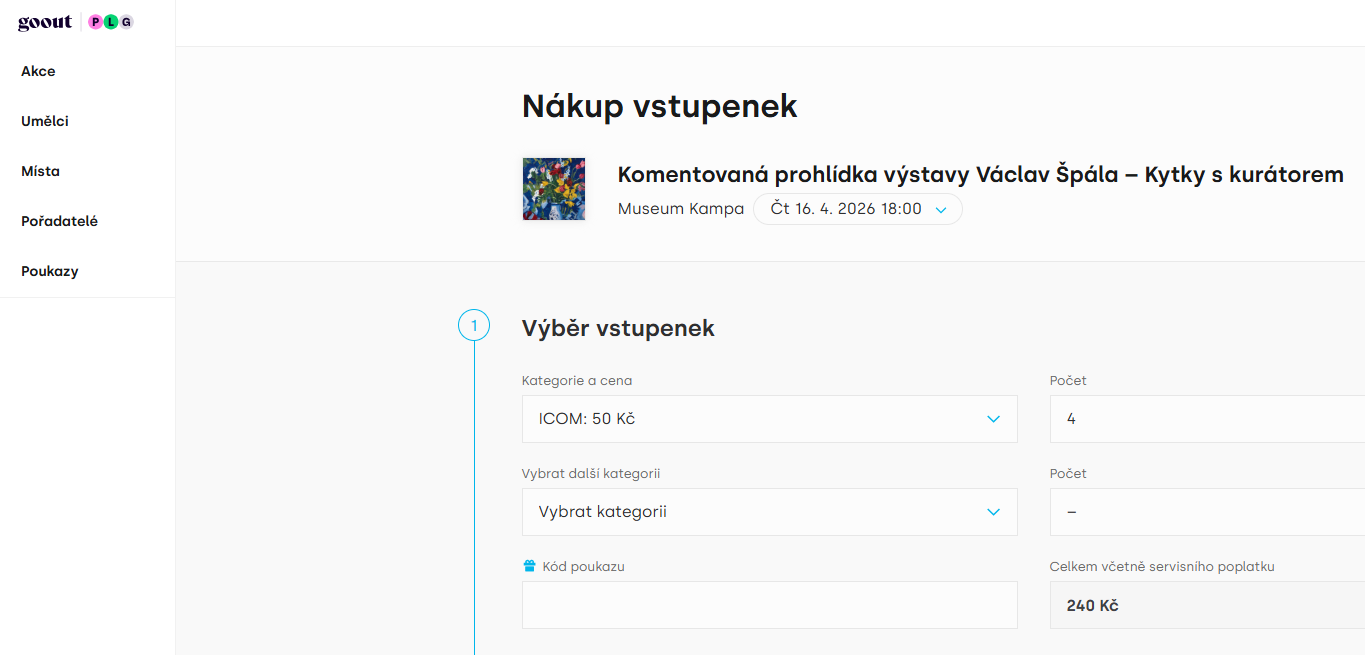The height and width of the screenshot is (655, 1365).
Task: Focus the Kód poukazu input field
Action: [x=769, y=605]
